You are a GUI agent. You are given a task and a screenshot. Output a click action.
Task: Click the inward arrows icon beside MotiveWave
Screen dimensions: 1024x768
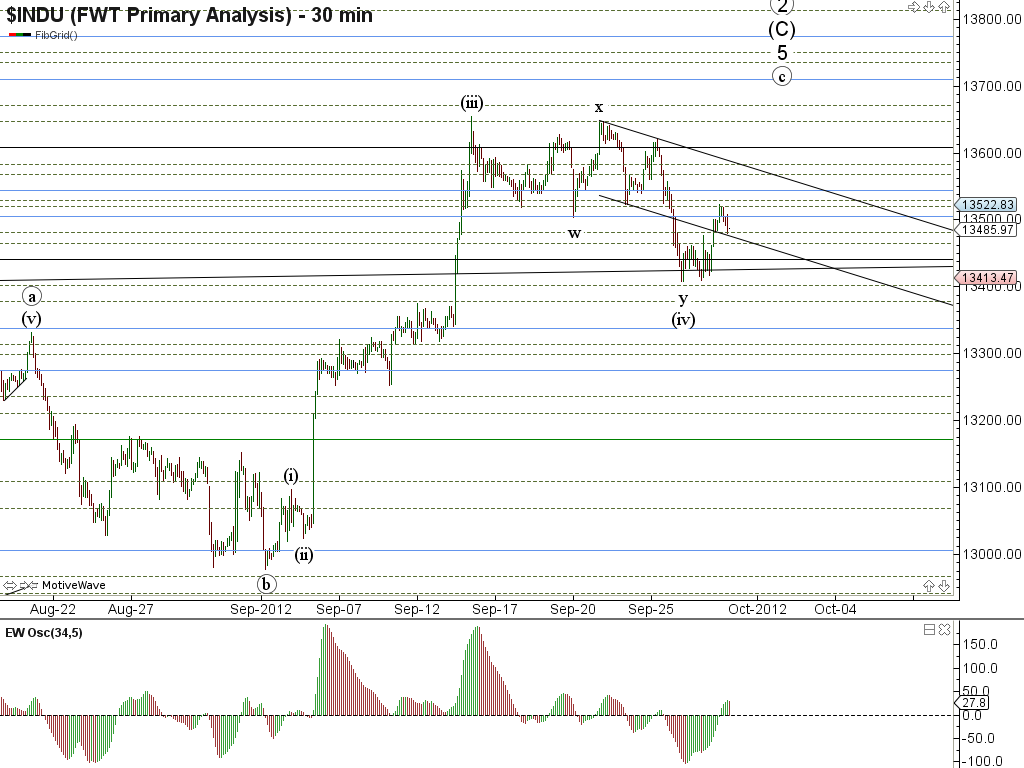30,585
